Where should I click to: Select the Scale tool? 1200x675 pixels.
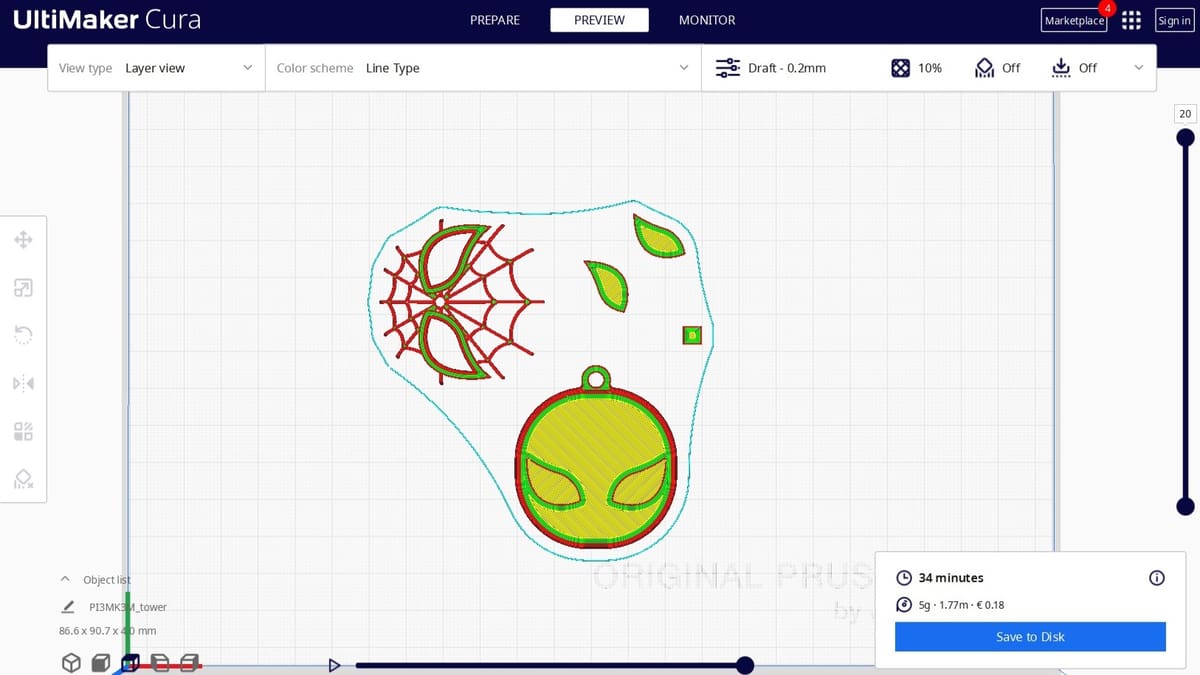tap(23, 288)
